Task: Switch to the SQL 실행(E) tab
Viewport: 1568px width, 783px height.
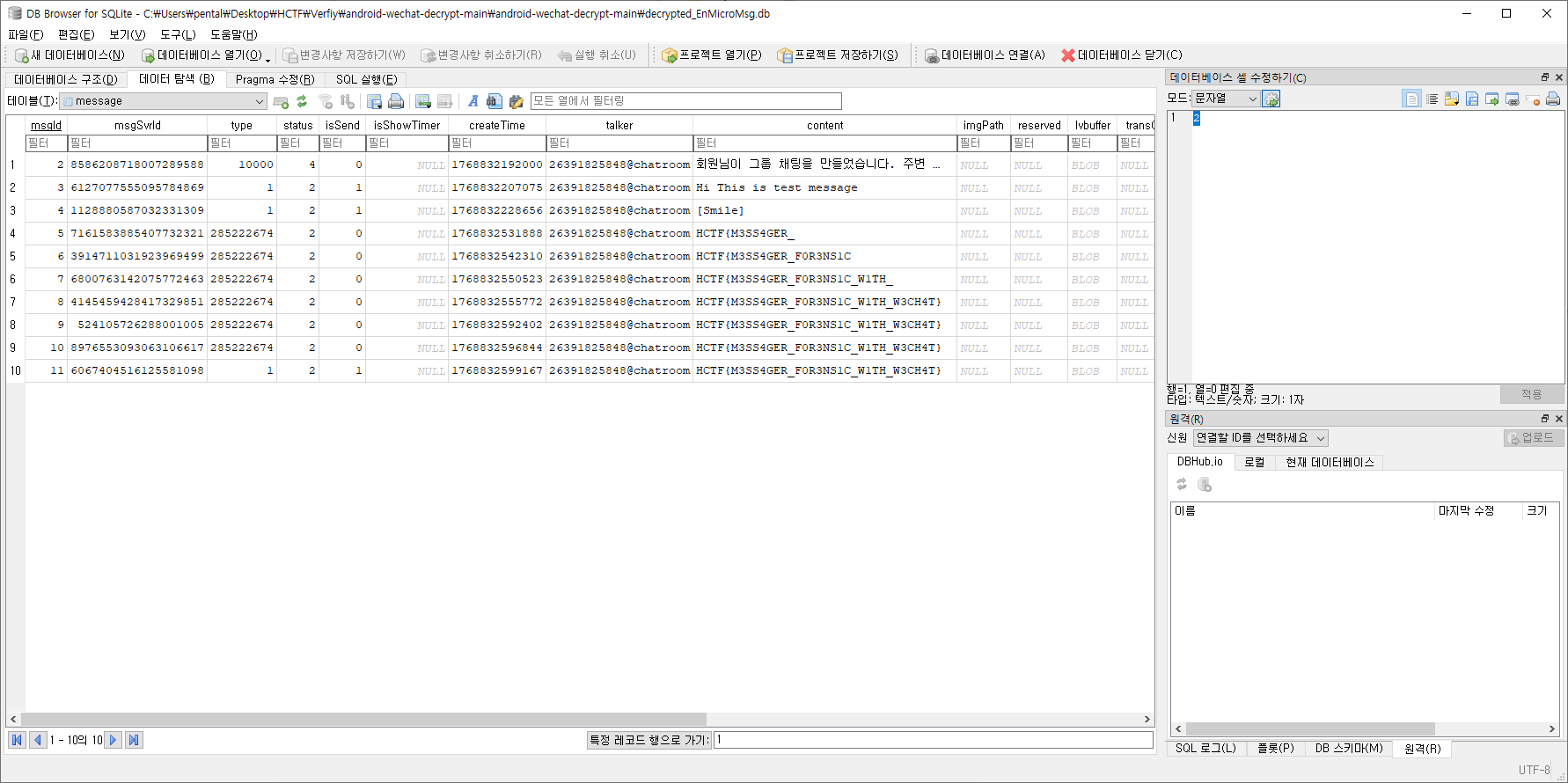Action: click(366, 79)
